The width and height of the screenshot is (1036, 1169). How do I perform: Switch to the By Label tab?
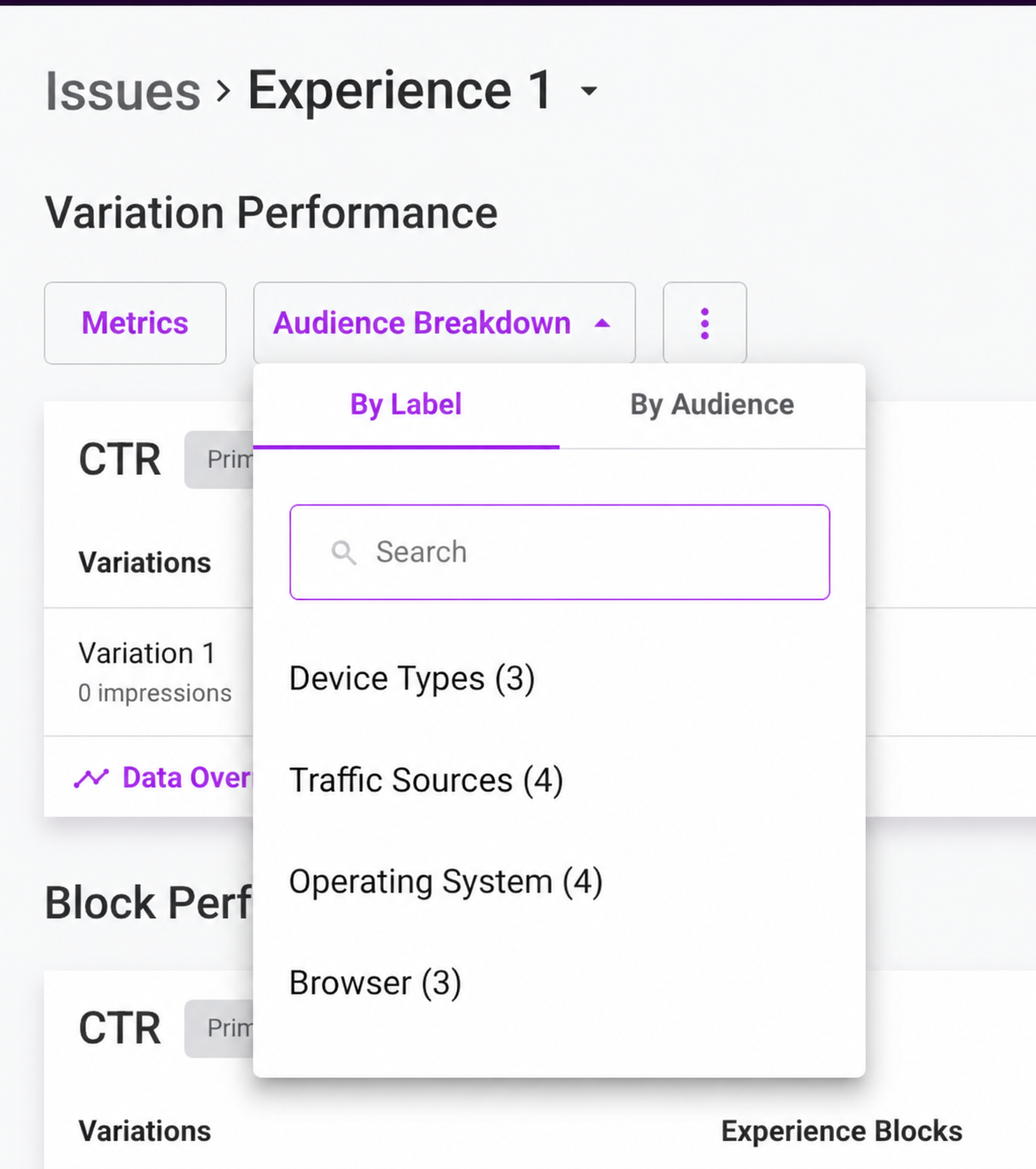click(x=406, y=405)
